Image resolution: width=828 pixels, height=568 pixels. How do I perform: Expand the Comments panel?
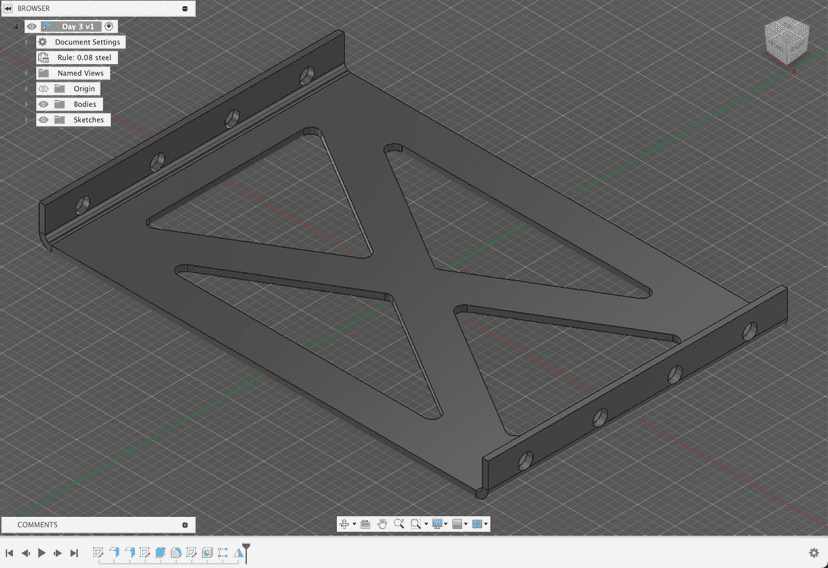(185, 525)
